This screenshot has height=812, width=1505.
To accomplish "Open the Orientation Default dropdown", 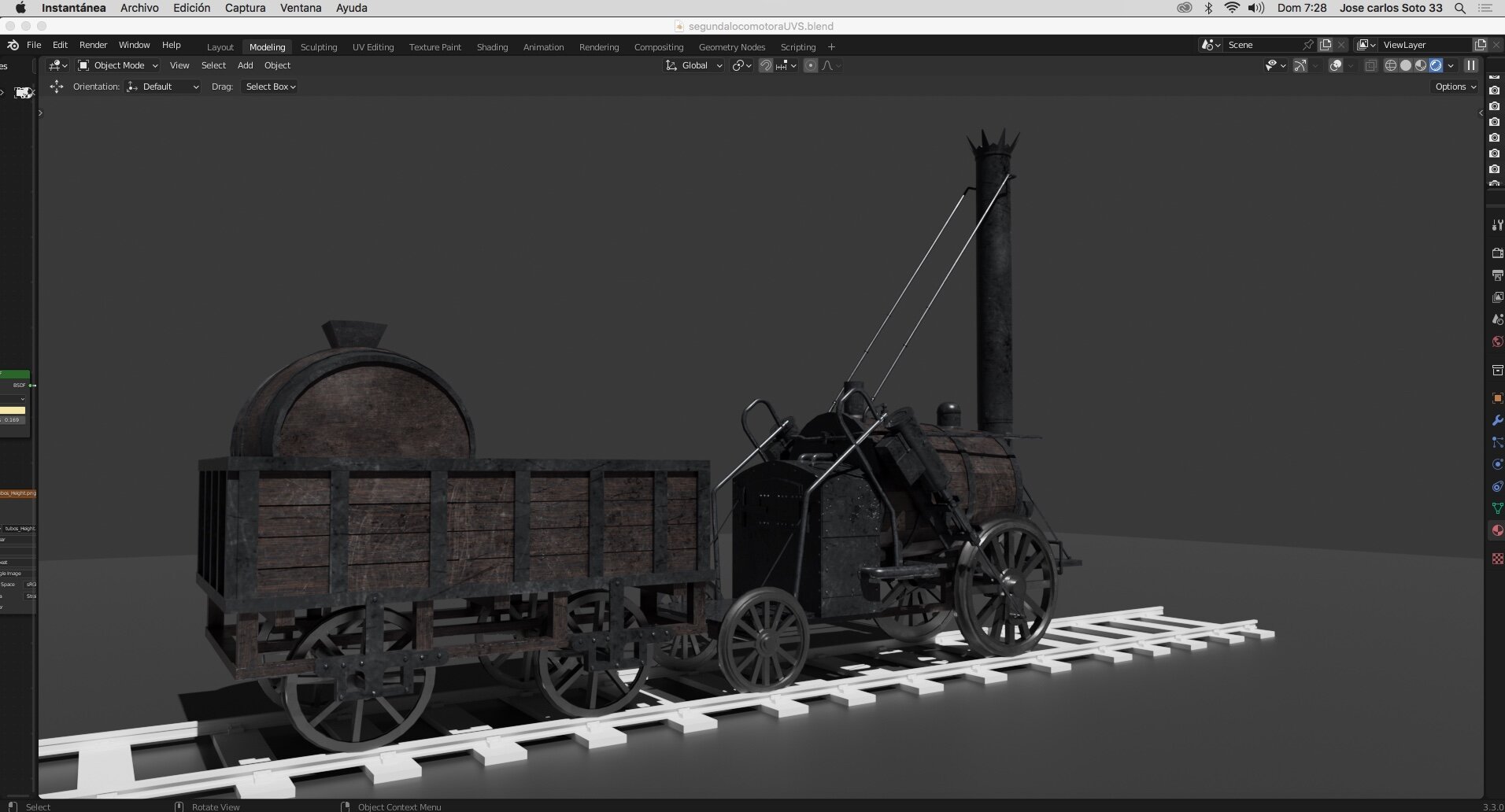I will coord(163,87).
